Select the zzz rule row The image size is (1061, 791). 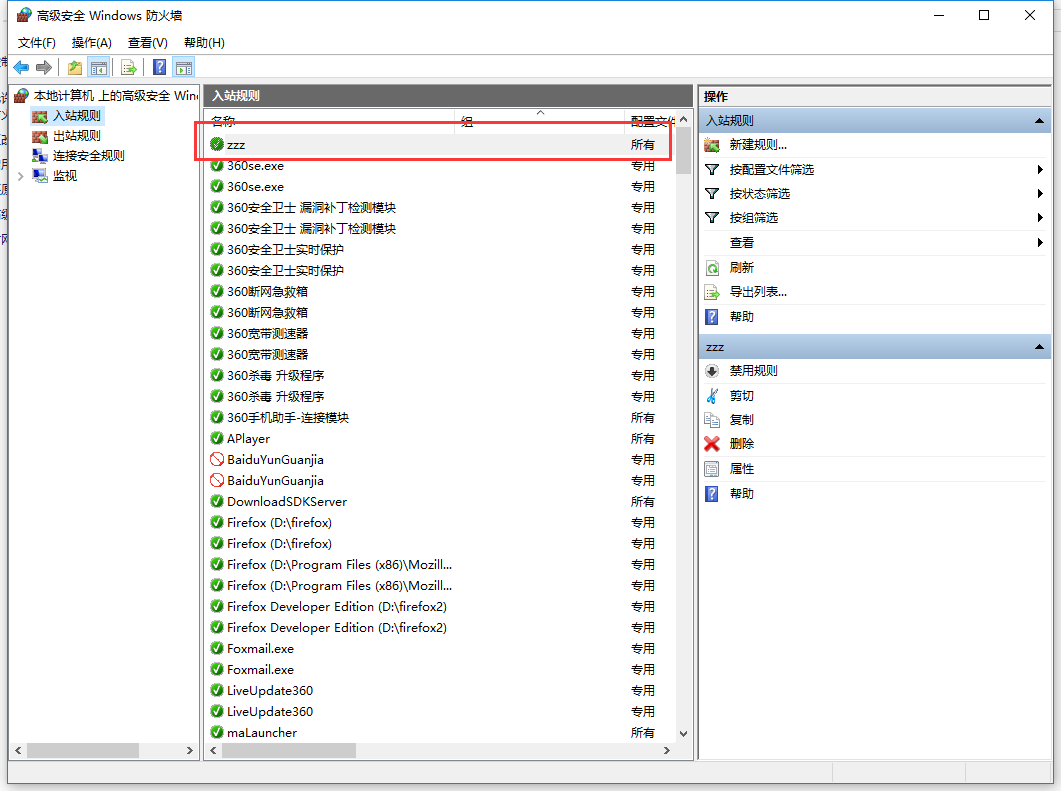tap(440, 145)
